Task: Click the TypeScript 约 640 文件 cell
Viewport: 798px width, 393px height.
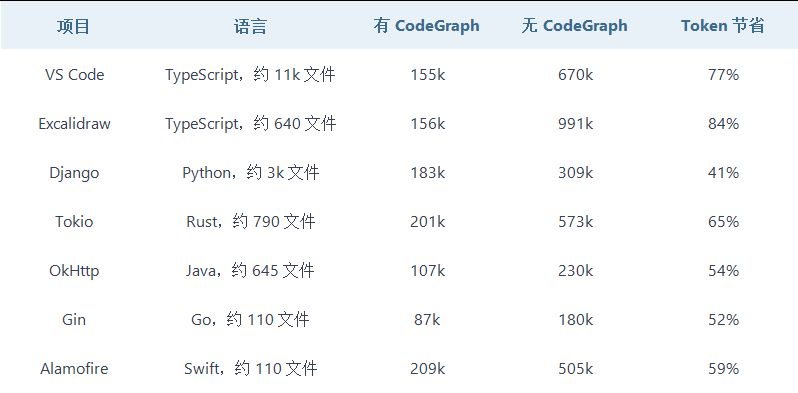Action: 250,124
